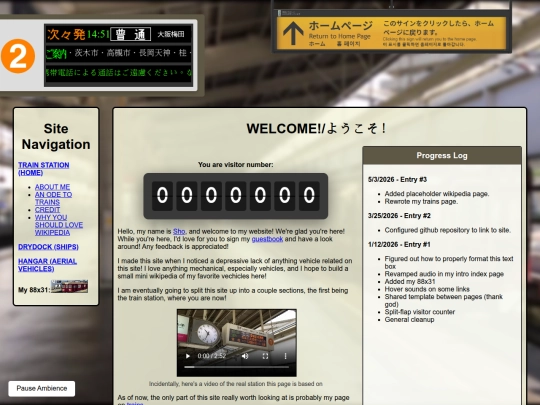This screenshot has width=540, height=405.
Task: Play the station video
Action: click(x=188, y=356)
